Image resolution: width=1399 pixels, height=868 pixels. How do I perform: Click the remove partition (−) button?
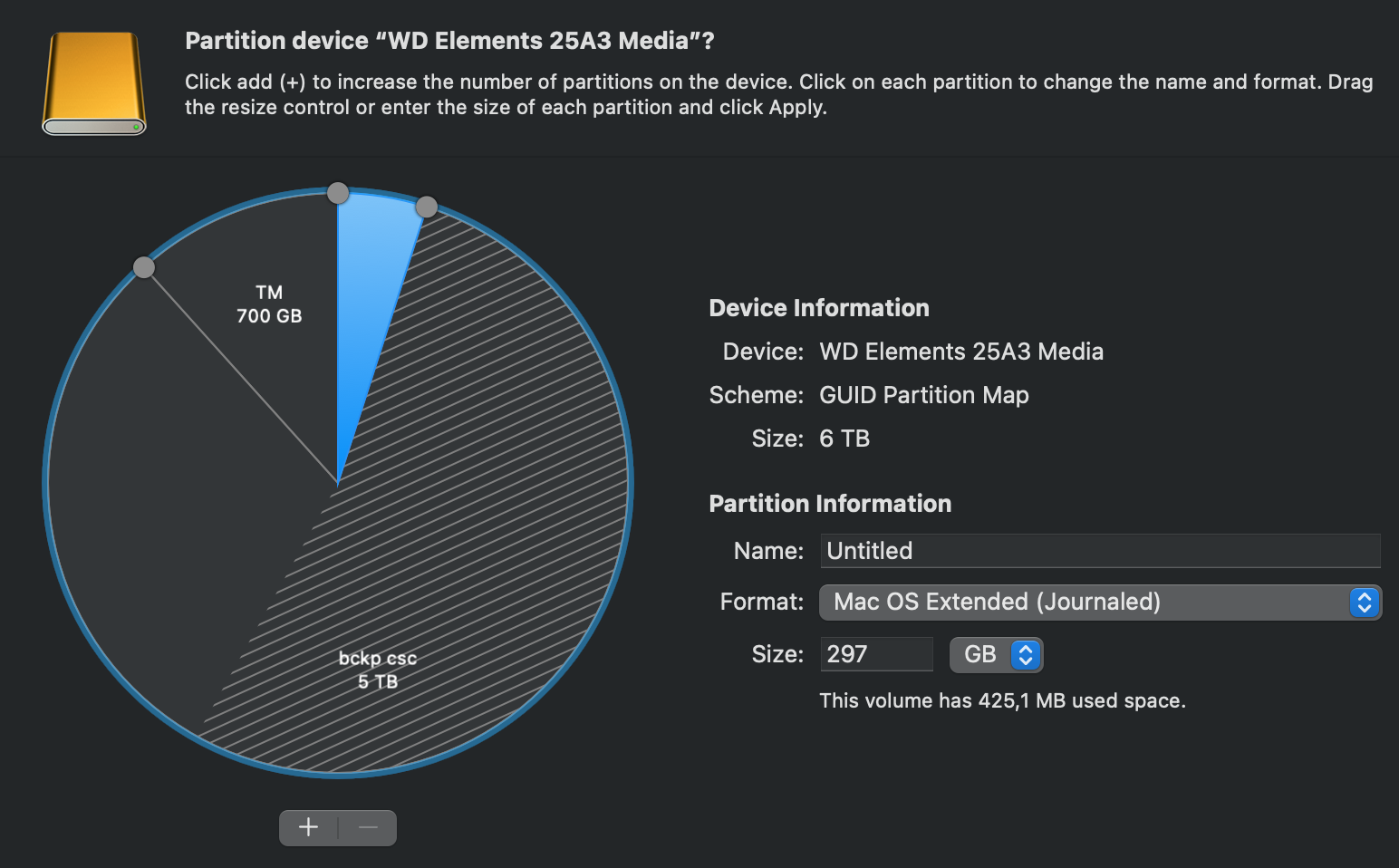pos(368,826)
